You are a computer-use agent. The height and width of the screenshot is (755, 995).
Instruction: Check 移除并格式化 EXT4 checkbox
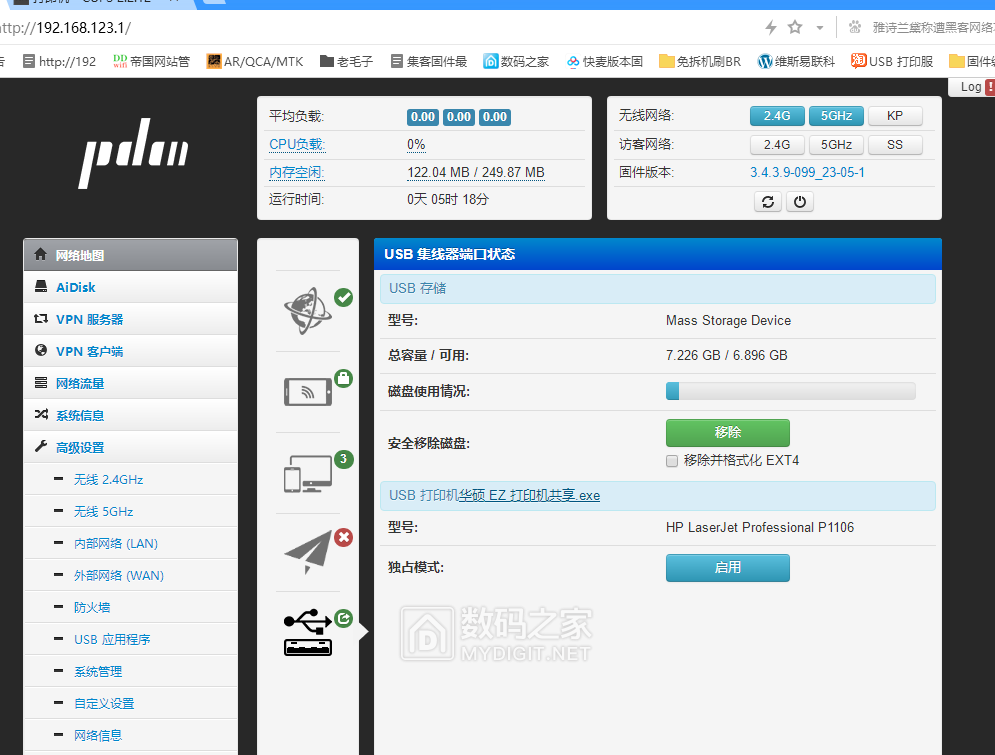click(672, 460)
